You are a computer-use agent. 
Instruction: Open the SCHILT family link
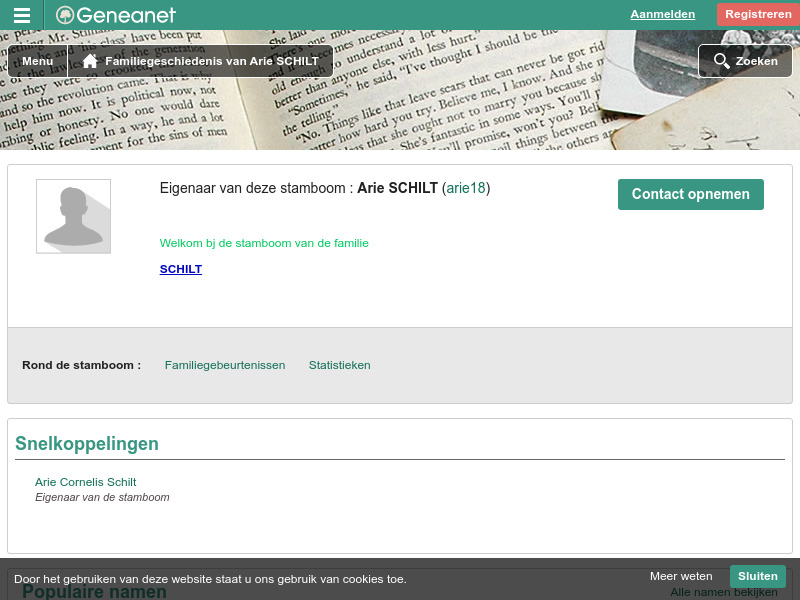[x=180, y=268]
